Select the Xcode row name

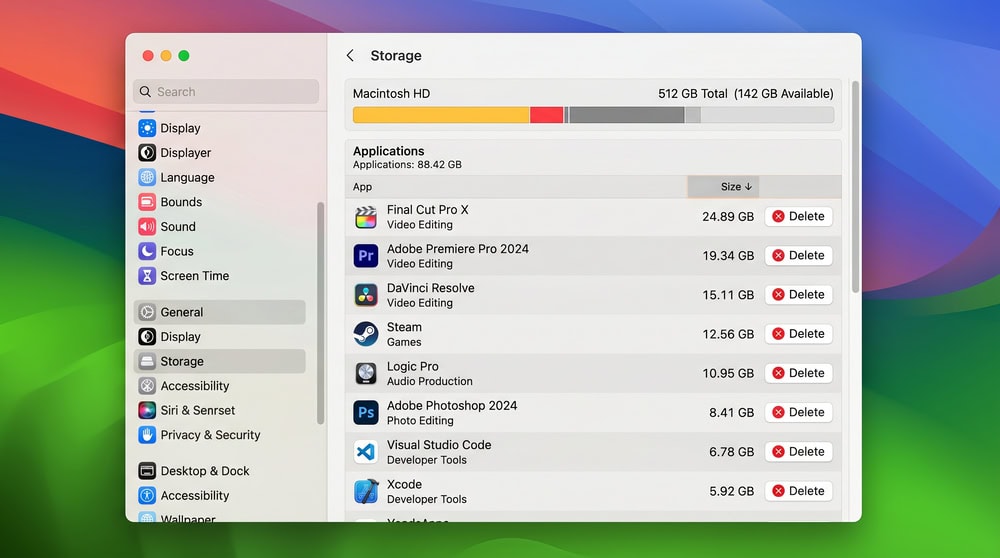point(404,485)
